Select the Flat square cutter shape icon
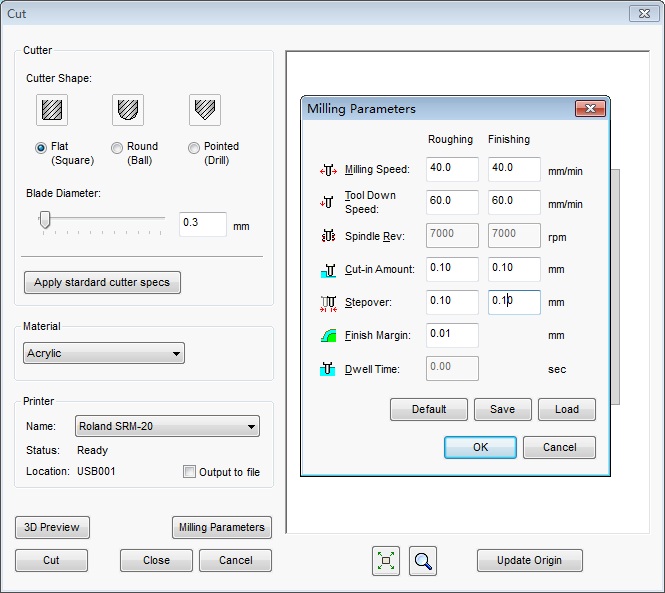 coord(52,110)
